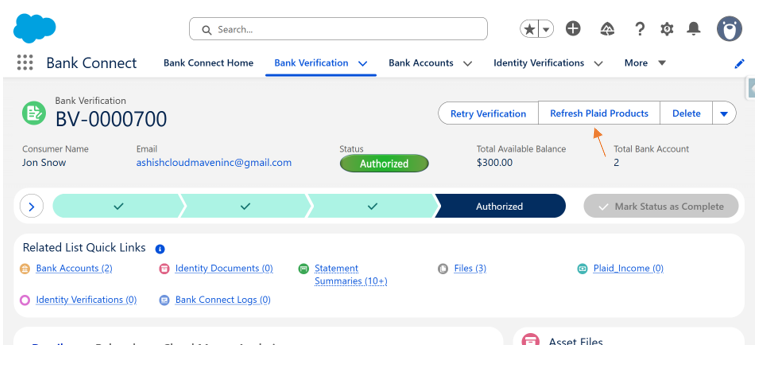Click the Related List Quick Links info icon
768x377 pixels.
[x=160, y=249]
